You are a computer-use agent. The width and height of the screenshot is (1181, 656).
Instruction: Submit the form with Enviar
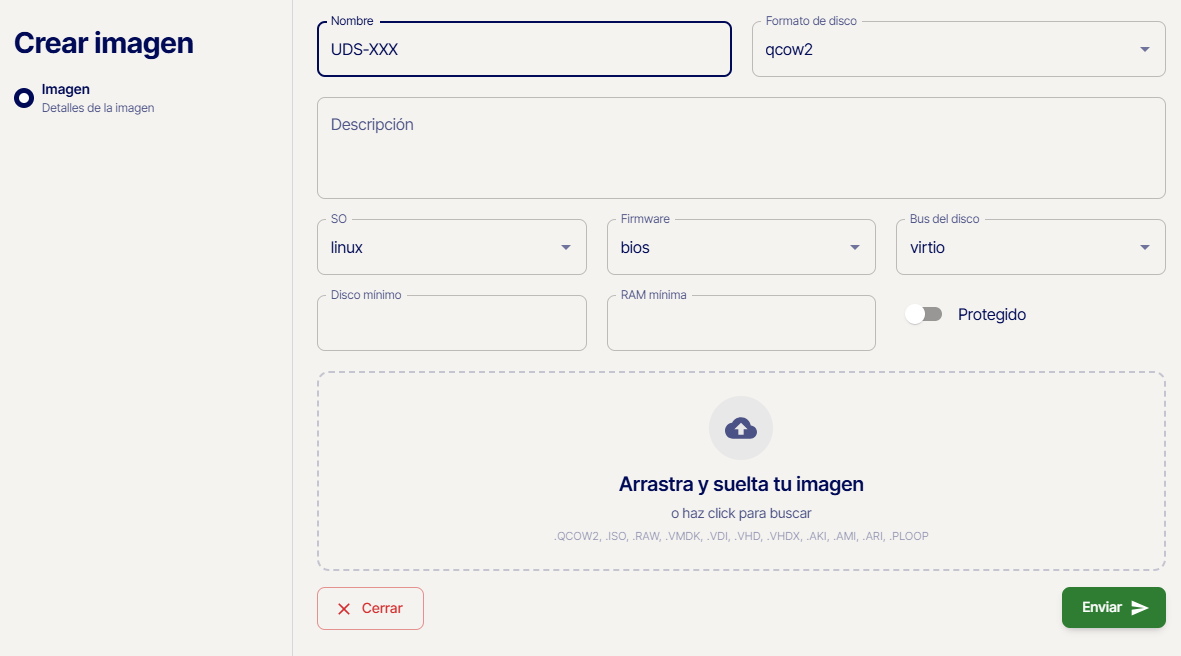tap(1112, 608)
